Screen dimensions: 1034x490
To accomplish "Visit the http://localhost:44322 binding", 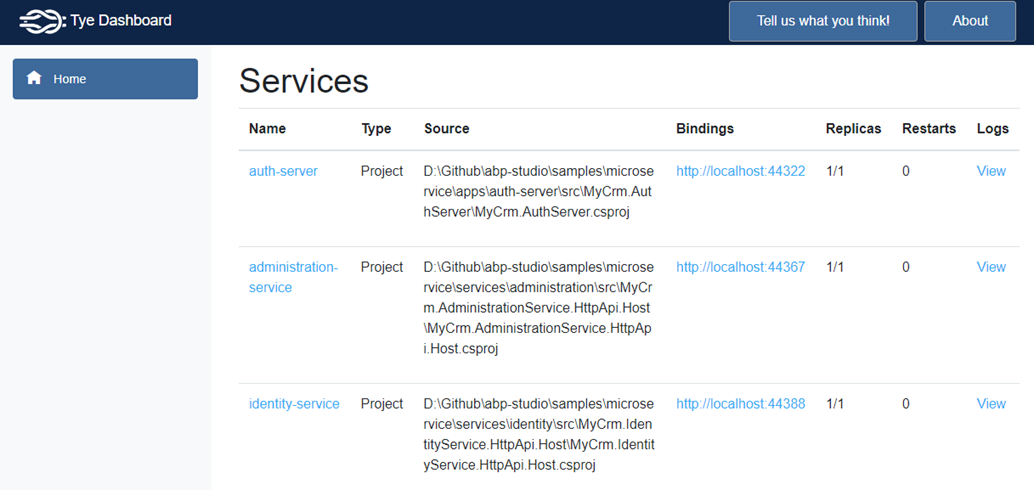I will [741, 171].
